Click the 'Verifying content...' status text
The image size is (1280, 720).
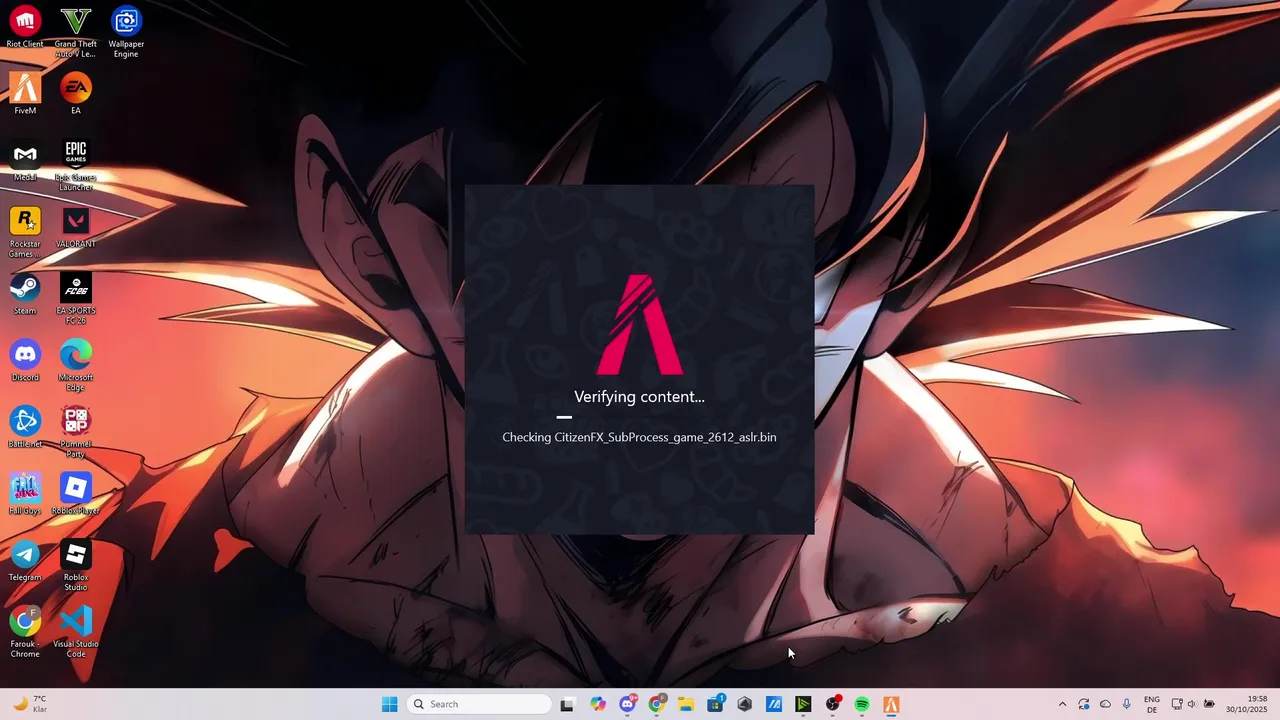point(639,397)
